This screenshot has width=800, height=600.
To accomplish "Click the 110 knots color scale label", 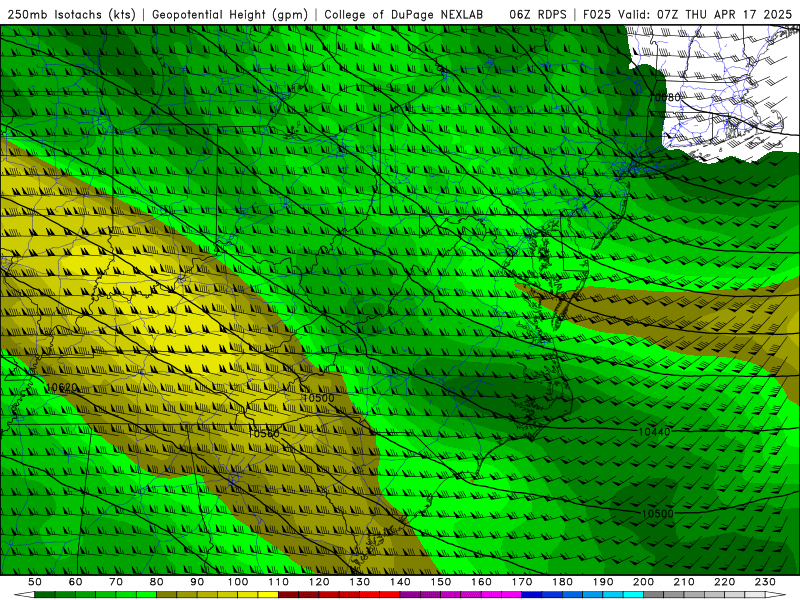I will (279, 582).
